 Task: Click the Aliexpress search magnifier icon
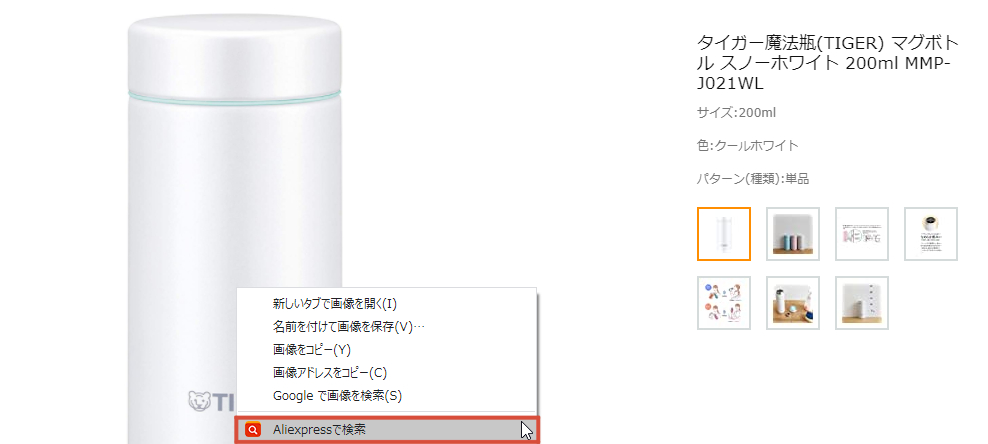click(253, 430)
